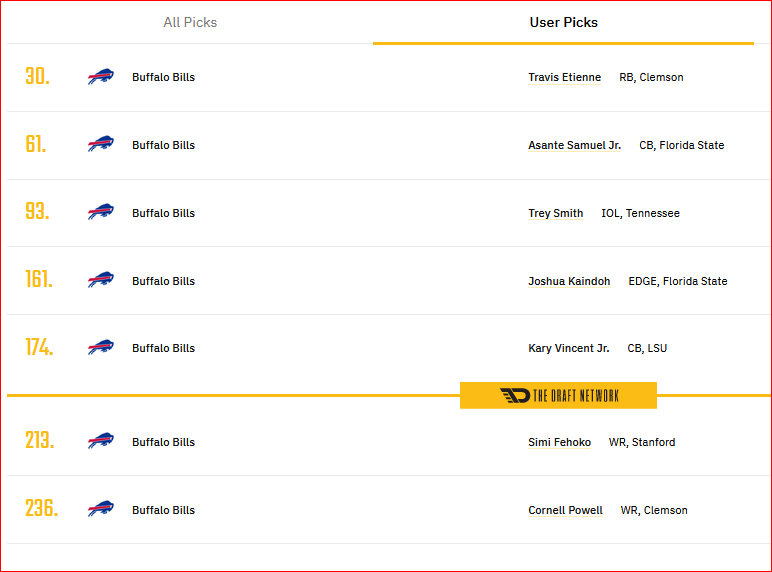The width and height of the screenshot is (772, 572).
Task: Click Buffalo Bills text on pick 61 row
Action: click(163, 145)
